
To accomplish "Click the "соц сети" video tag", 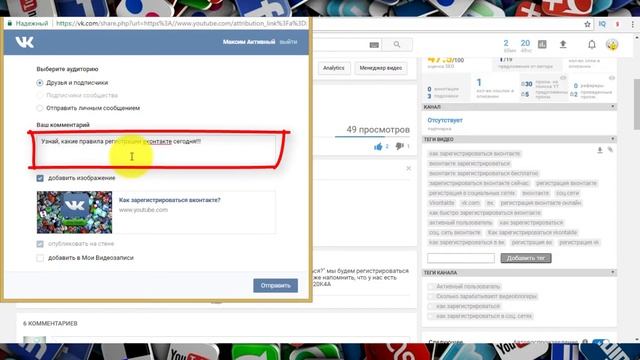I will (567, 193).
